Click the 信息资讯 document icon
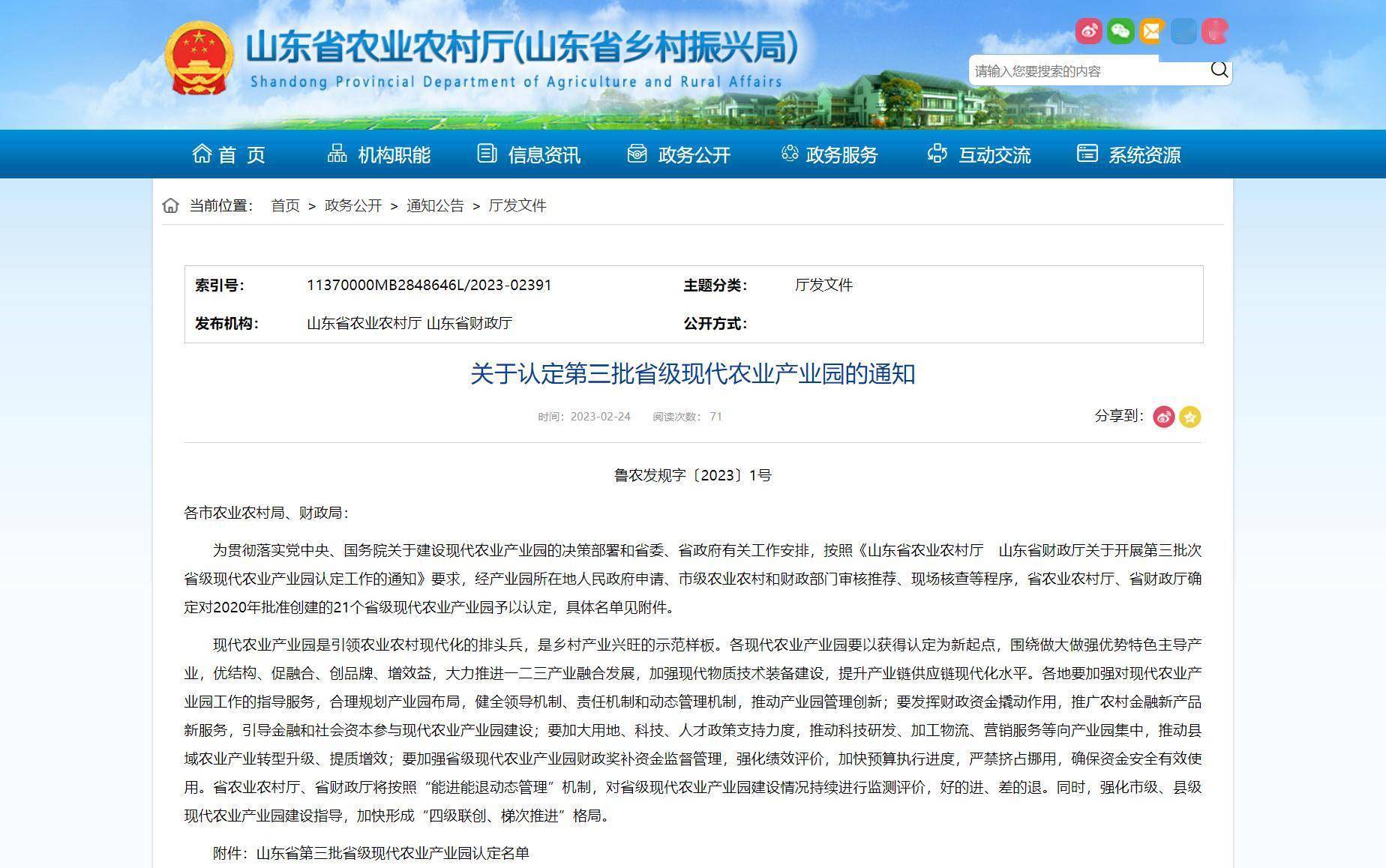Viewport: 1386px width, 868px height. pyautogui.click(x=487, y=154)
